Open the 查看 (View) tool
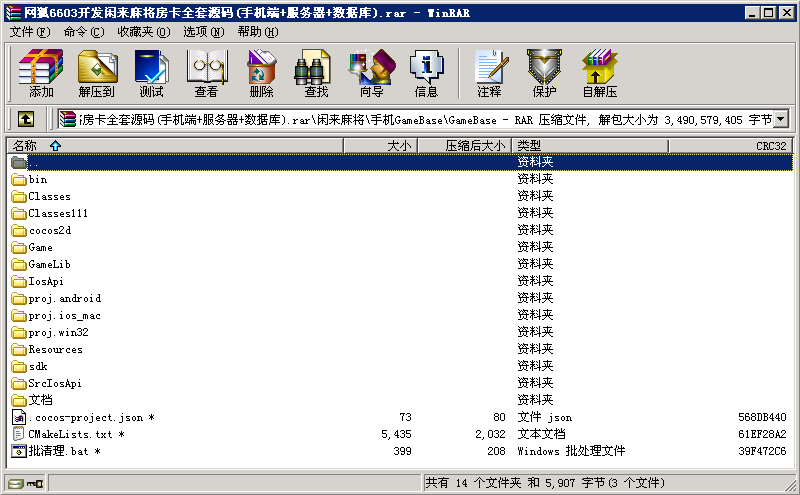The height and width of the screenshot is (495, 800). [x=207, y=73]
